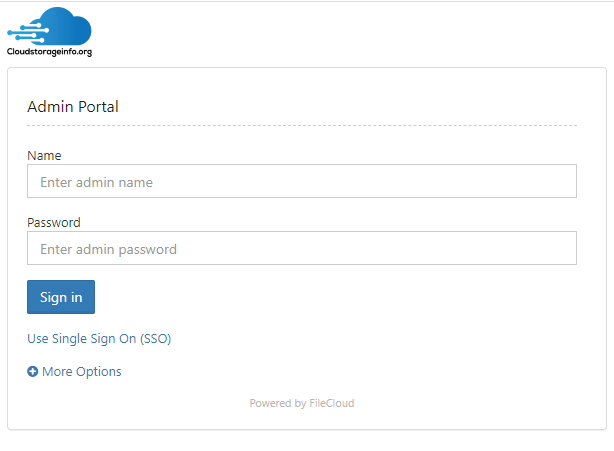The height and width of the screenshot is (451, 614).
Task: Focus the admin name input field
Action: coord(302,181)
